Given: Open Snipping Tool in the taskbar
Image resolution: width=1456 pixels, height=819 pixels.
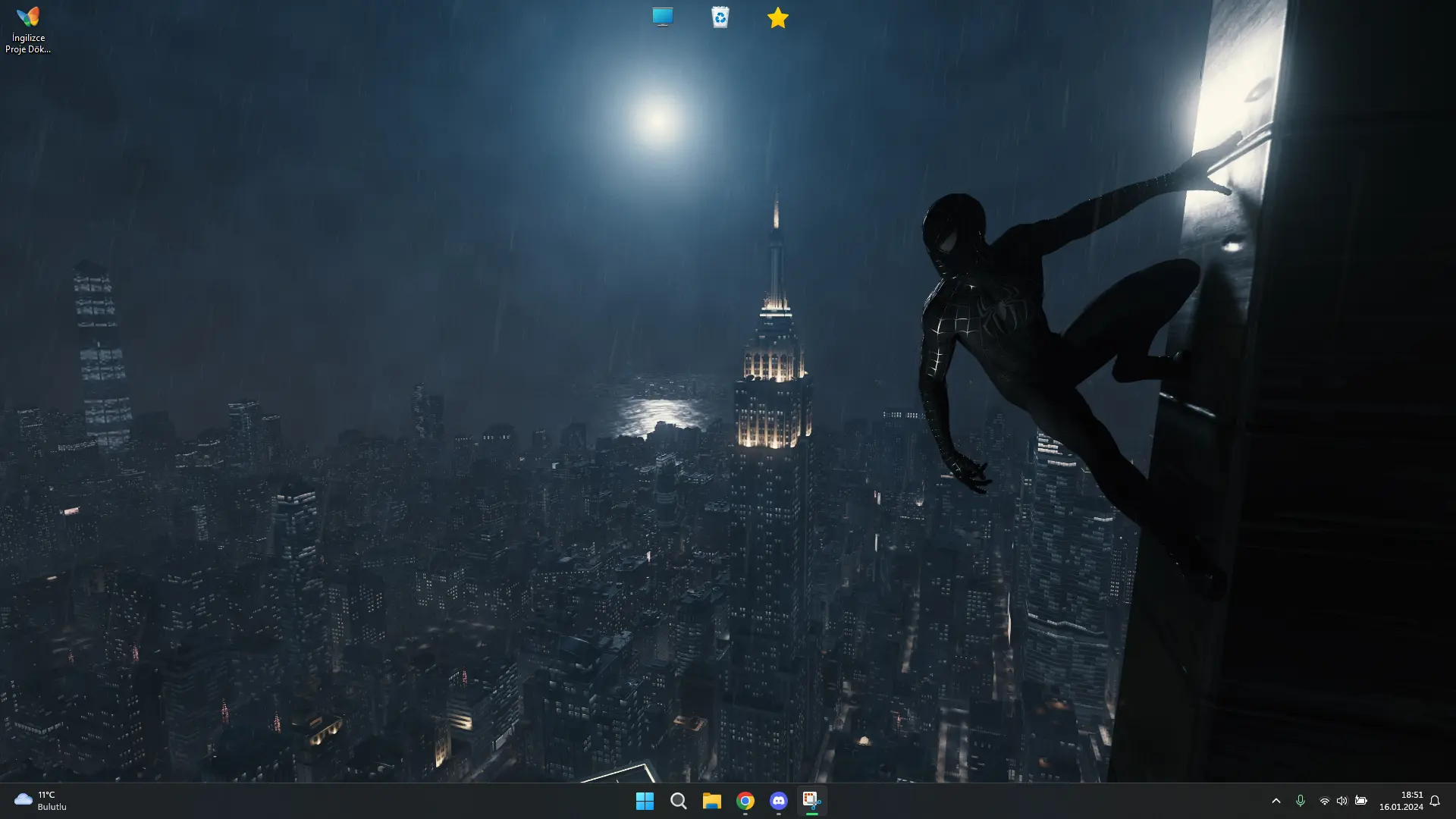Looking at the screenshot, I should tap(811, 801).
